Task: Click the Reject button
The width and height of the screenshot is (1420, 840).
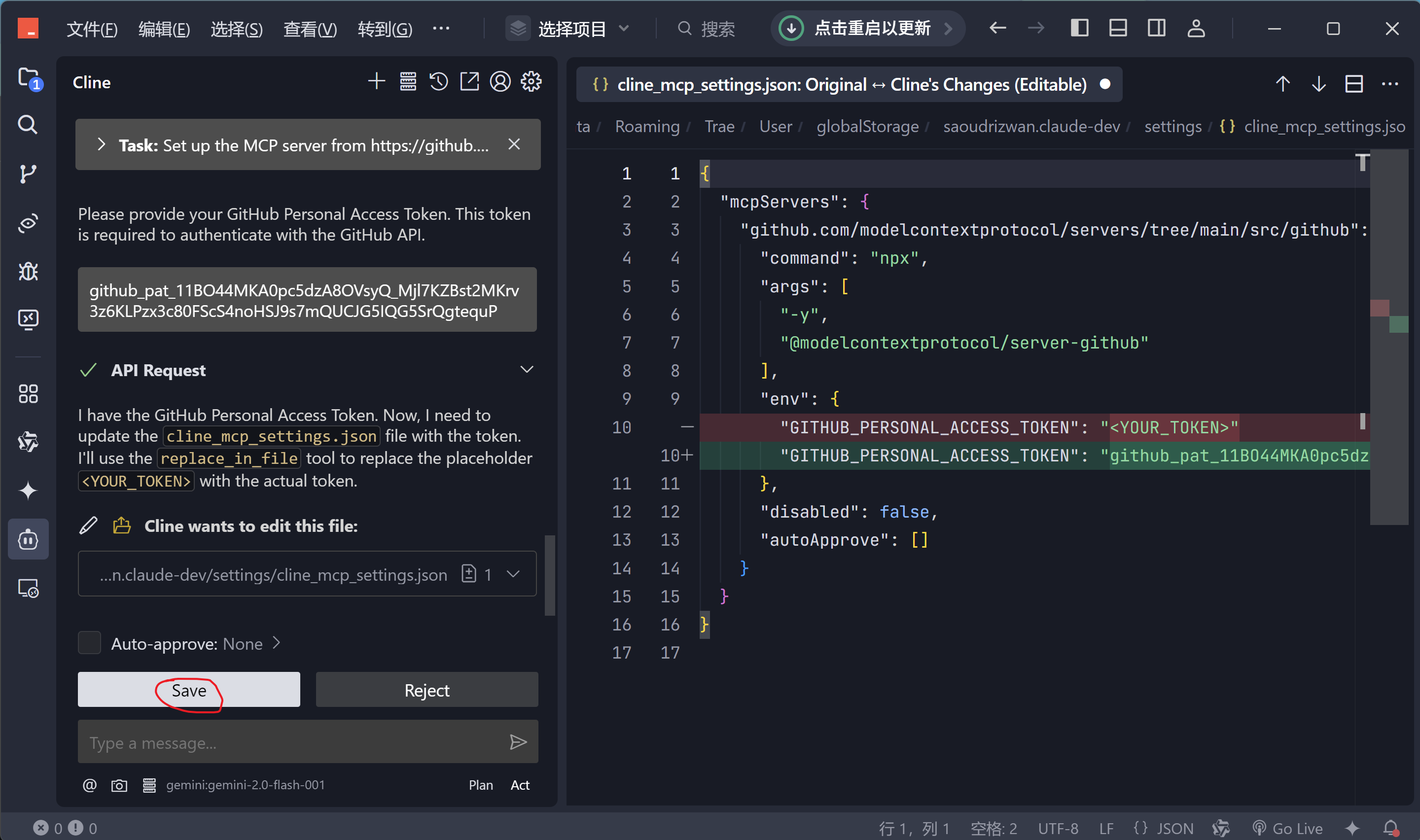Action: click(426, 690)
